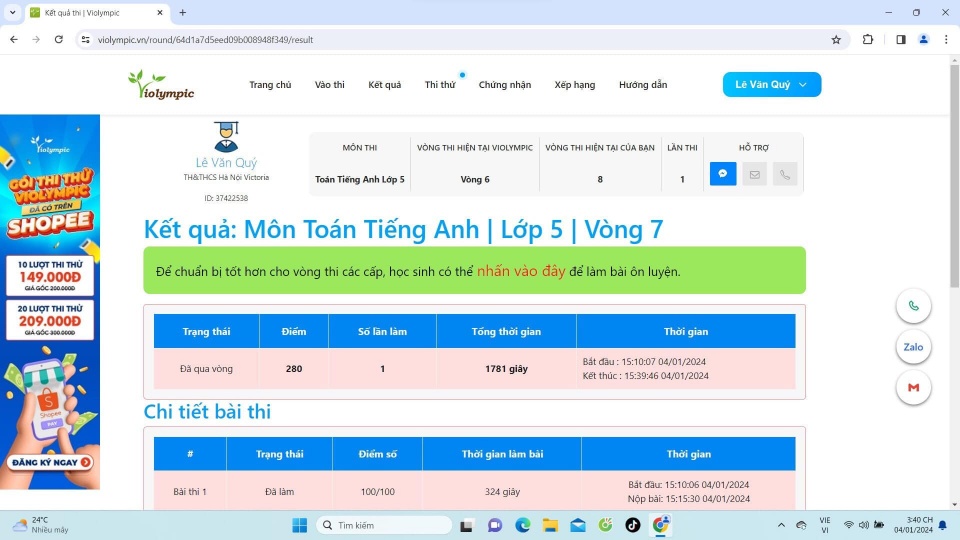
Task: Click the grey phone support icon
Action: click(785, 174)
